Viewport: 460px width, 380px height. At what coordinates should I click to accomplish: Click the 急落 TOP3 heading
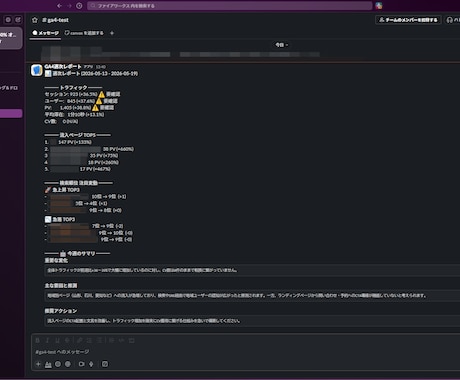pyautogui.click(x=60, y=219)
